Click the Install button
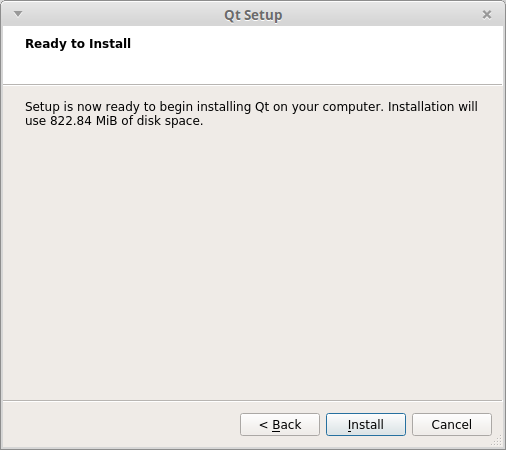The image size is (506, 450). pos(366,424)
